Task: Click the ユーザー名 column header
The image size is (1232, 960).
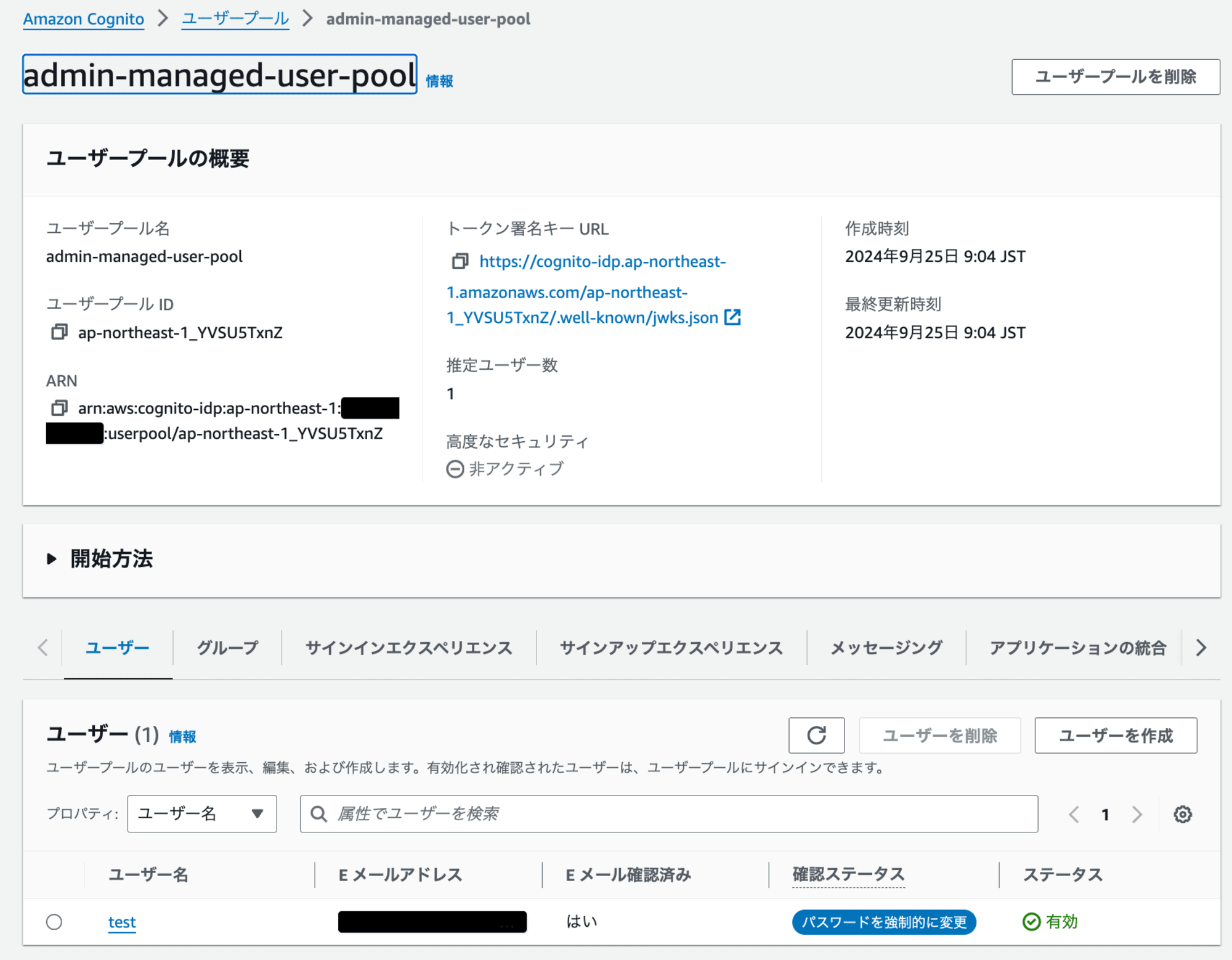Action: pos(148,874)
